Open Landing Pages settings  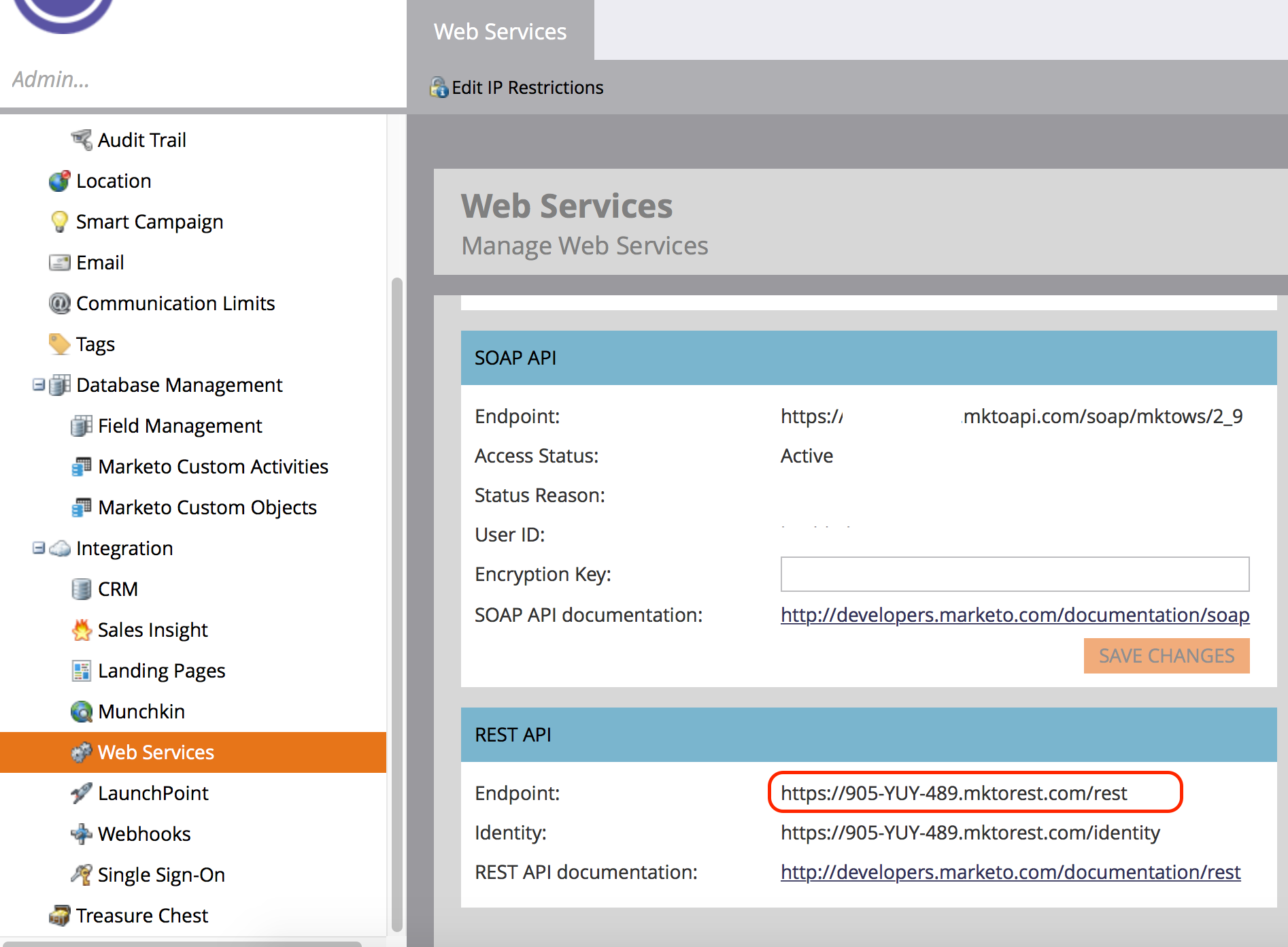[161, 671]
